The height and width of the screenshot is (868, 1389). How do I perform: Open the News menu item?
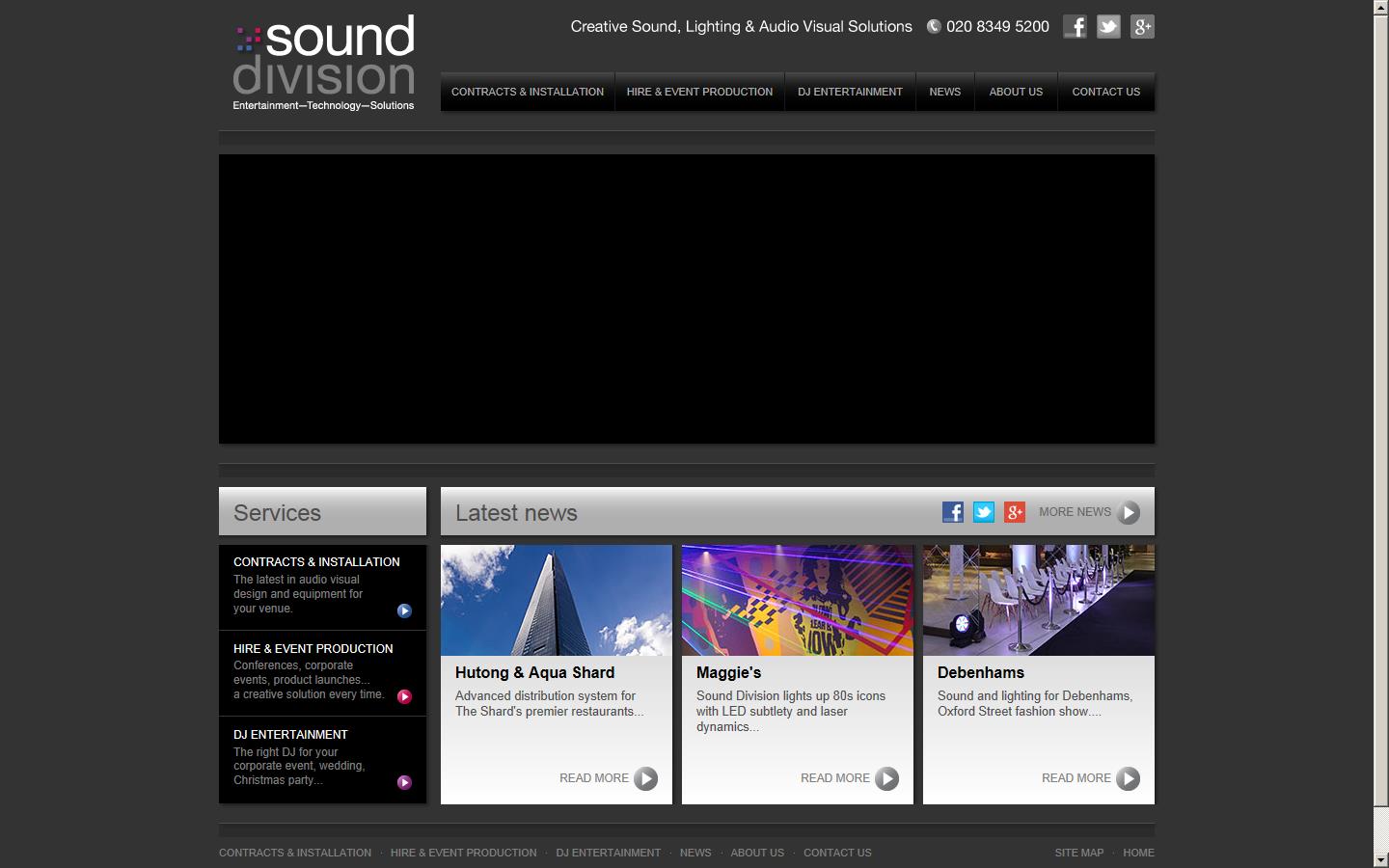click(x=944, y=91)
